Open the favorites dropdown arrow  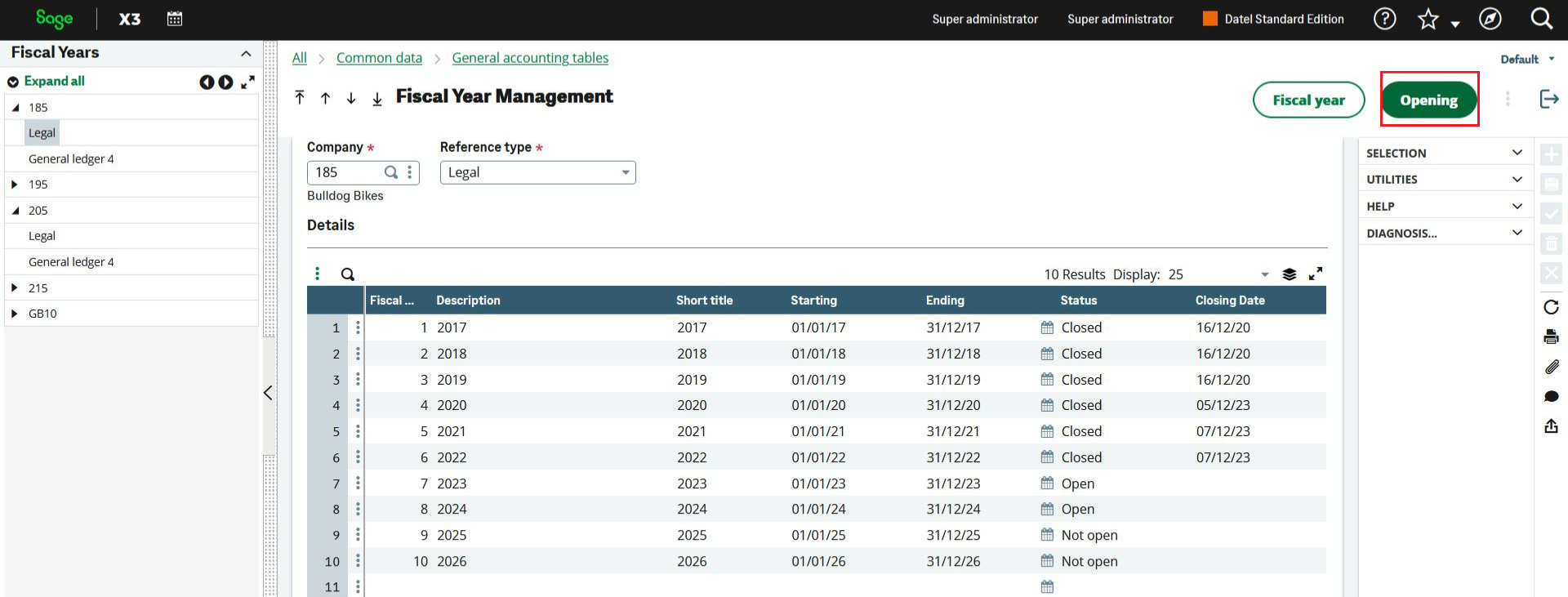click(1455, 25)
